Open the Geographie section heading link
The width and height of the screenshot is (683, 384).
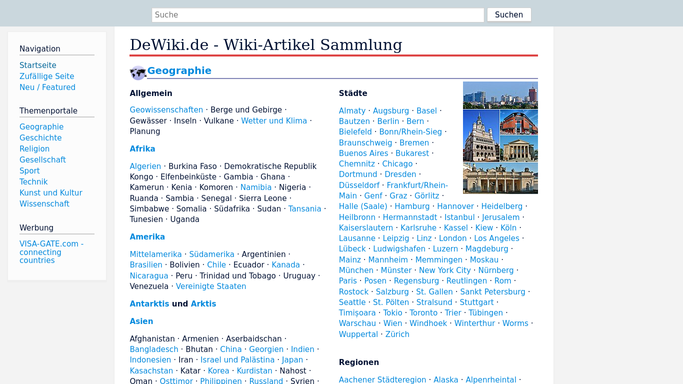tap(179, 71)
